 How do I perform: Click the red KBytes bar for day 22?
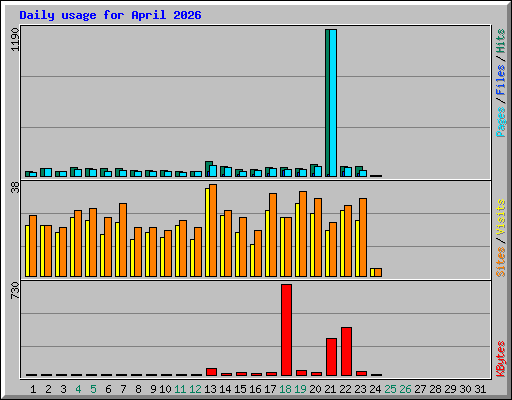[346, 352]
